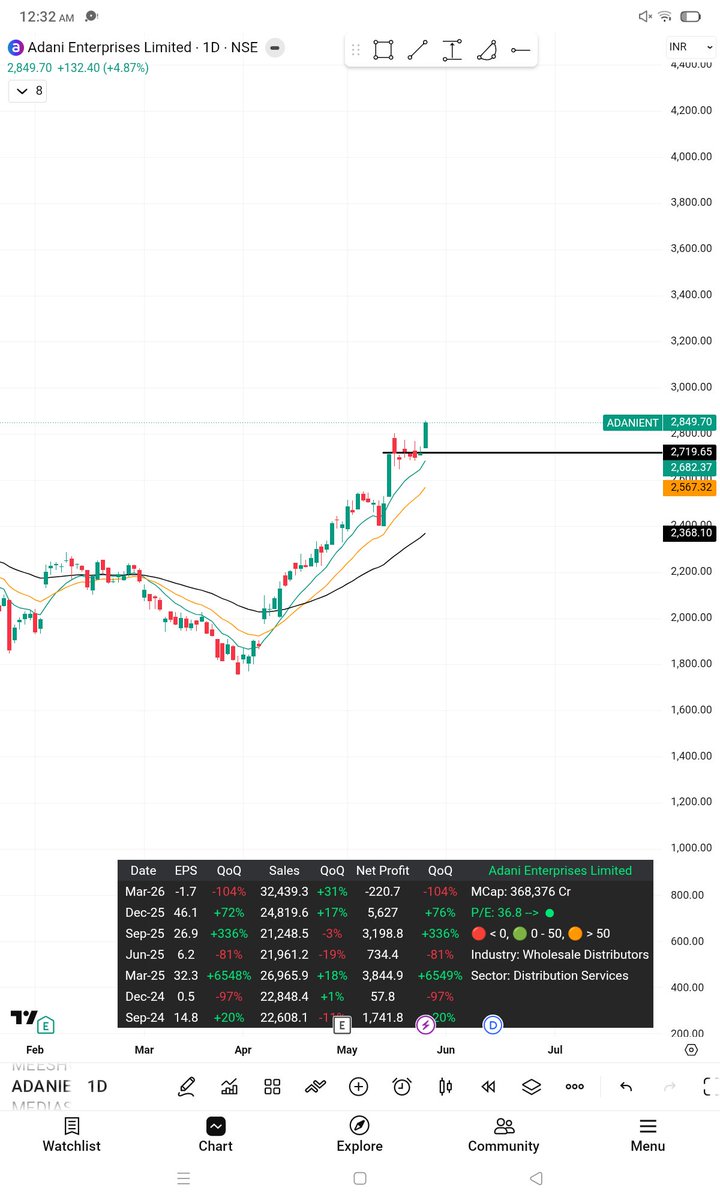Select the curve path drawing tool

pos(487,50)
